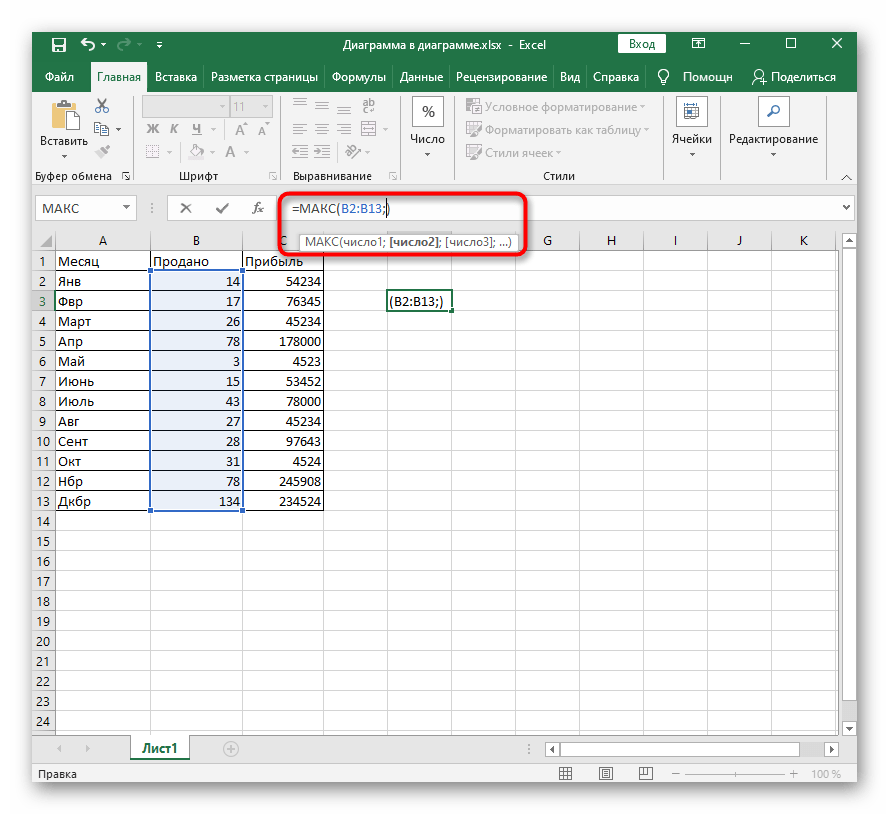Expand the formula bar with the chevron
889x814 pixels.
(x=847, y=208)
